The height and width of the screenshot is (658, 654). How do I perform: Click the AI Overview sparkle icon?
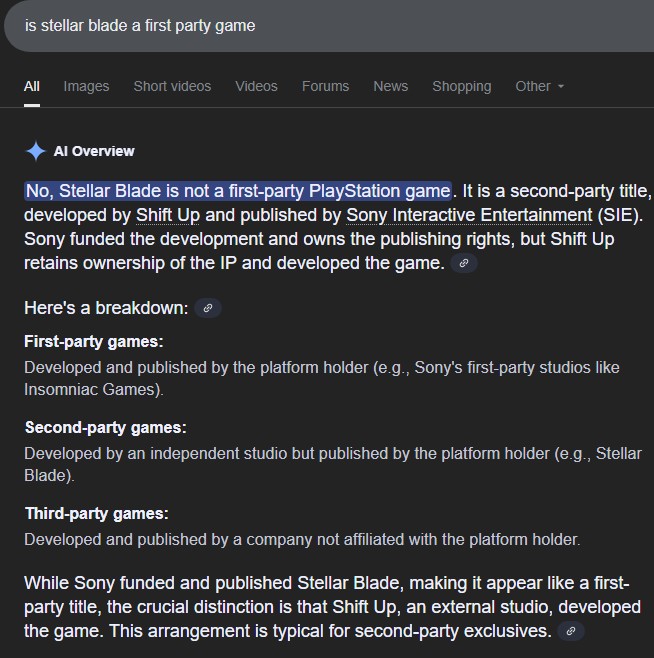[x=36, y=151]
